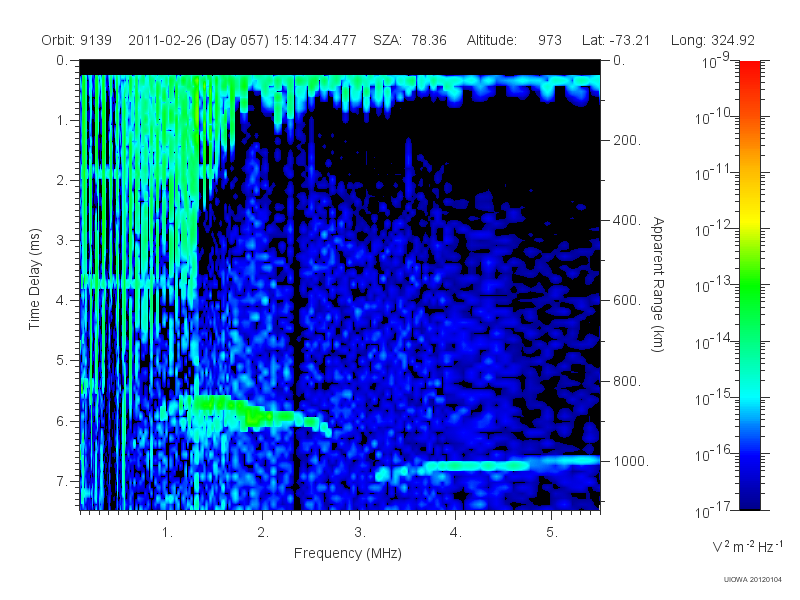Click the 'UIOWA 20120104' credit text
The image size is (800, 600).
753,579
